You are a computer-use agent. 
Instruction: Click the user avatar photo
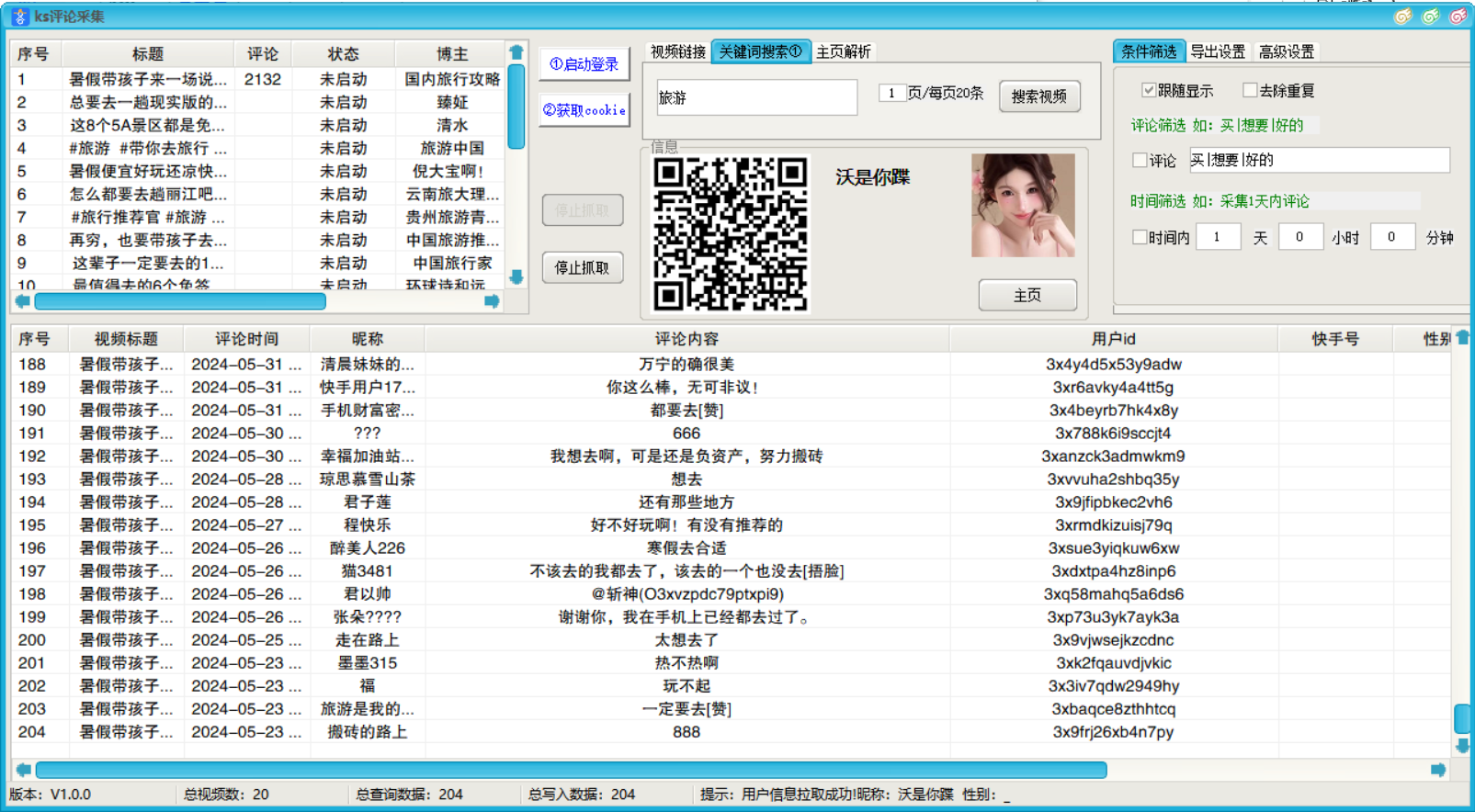click(1023, 205)
